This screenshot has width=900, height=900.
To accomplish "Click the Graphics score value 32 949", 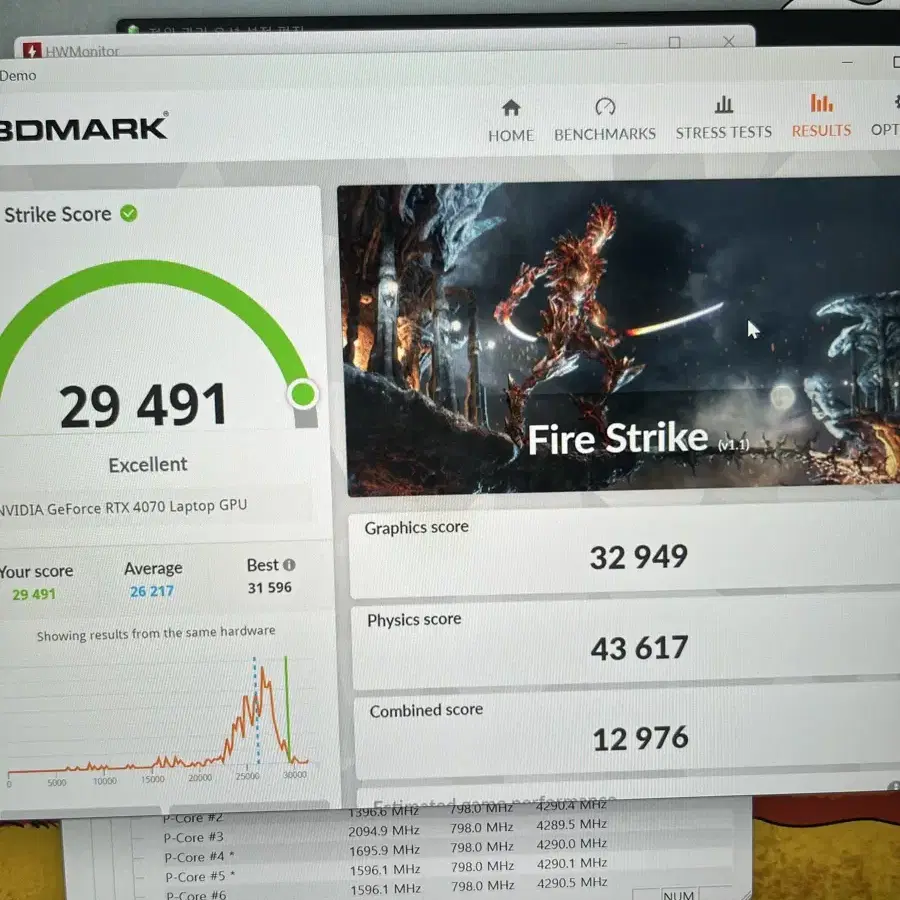I will coord(639,557).
